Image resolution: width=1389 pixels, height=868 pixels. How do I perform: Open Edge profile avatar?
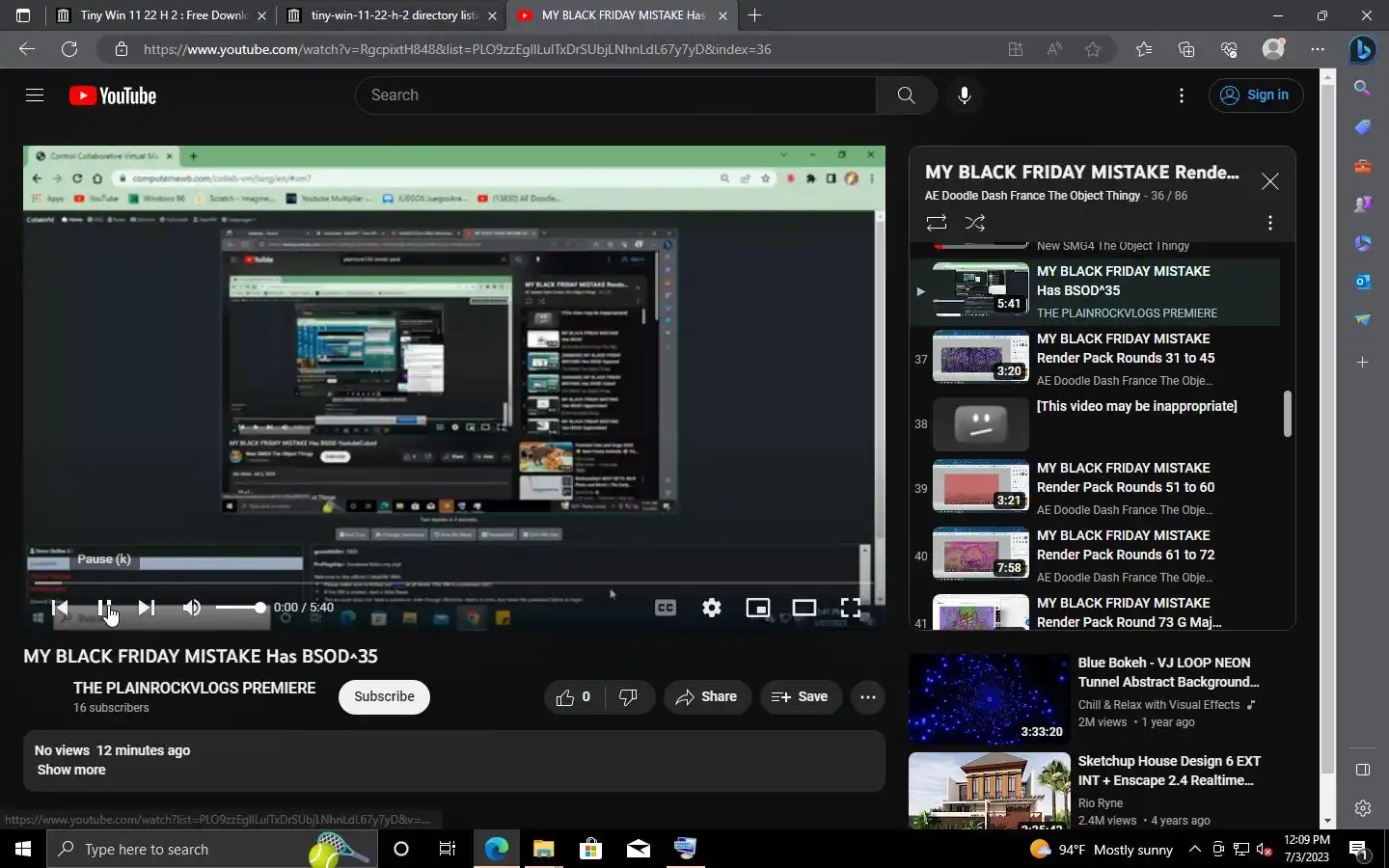pyautogui.click(x=1274, y=49)
